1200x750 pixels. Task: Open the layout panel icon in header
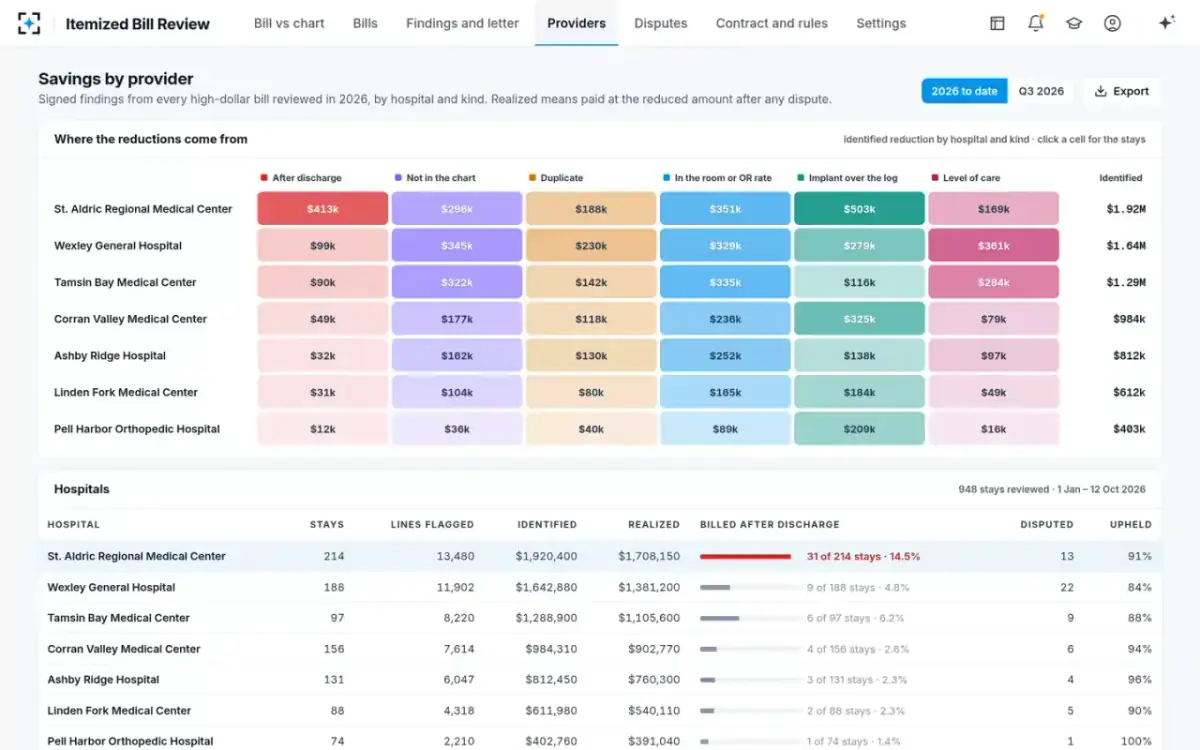(997, 23)
